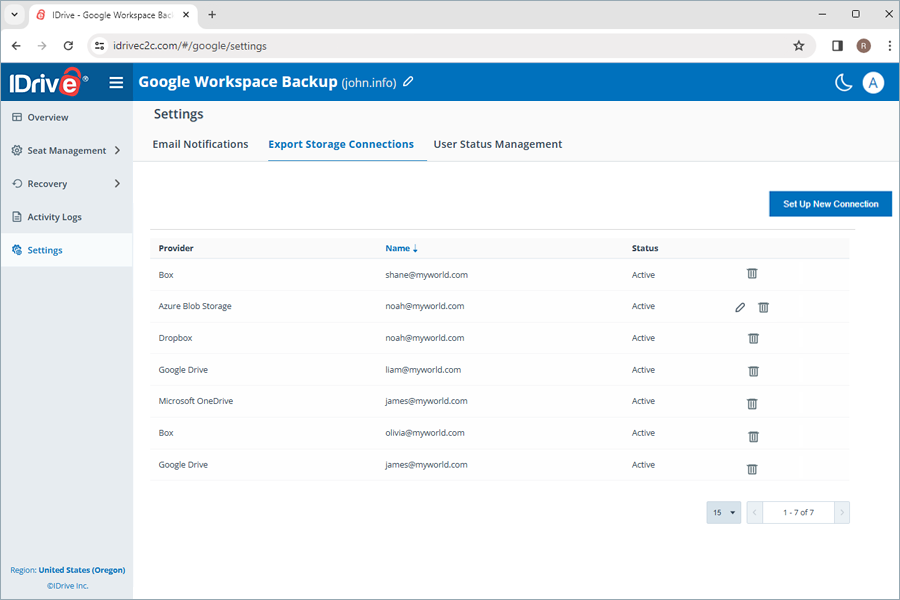Viewport: 900px width, 600px height.
Task: Open the account avatar menu
Action: point(873,82)
